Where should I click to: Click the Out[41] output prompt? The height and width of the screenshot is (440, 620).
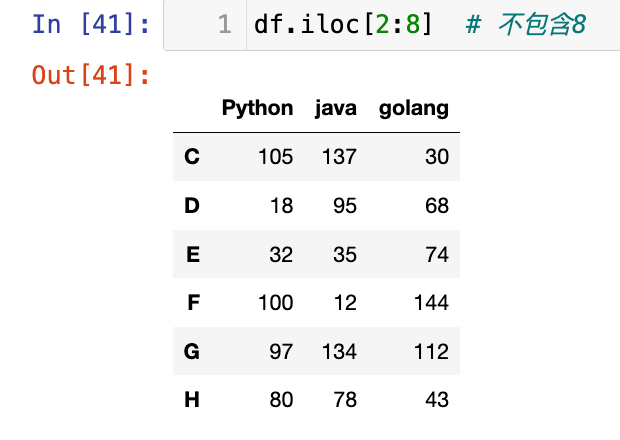tap(91, 74)
